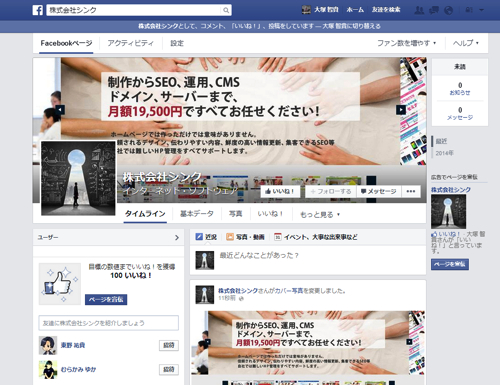
Task: Click the ページを宣伝 button under 100 いいね
Action: (106, 300)
